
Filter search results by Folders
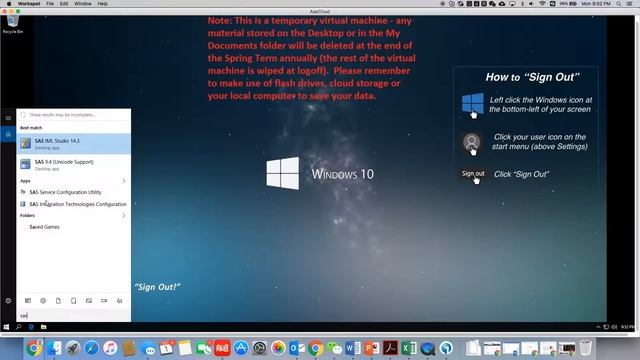click(x=73, y=301)
